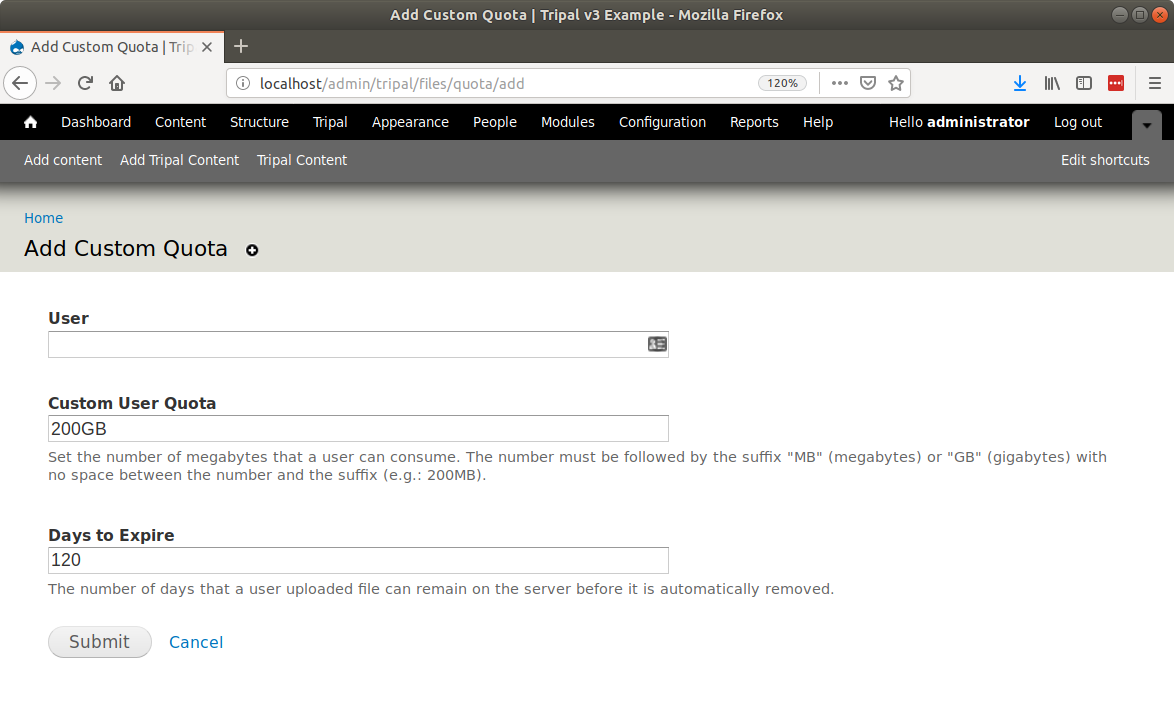Click the Firefox home button
Image resolution: width=1174 pixels, height=724 pixels.
[x=117, y=83]
